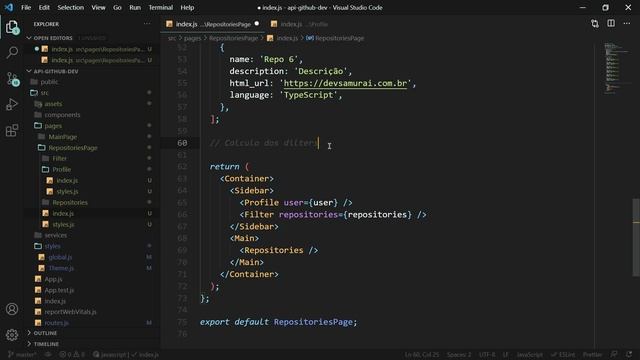The height and width of the screenshot is (360, 640).
Task: Click the pages breadcrumb segment
Action: 192,38
